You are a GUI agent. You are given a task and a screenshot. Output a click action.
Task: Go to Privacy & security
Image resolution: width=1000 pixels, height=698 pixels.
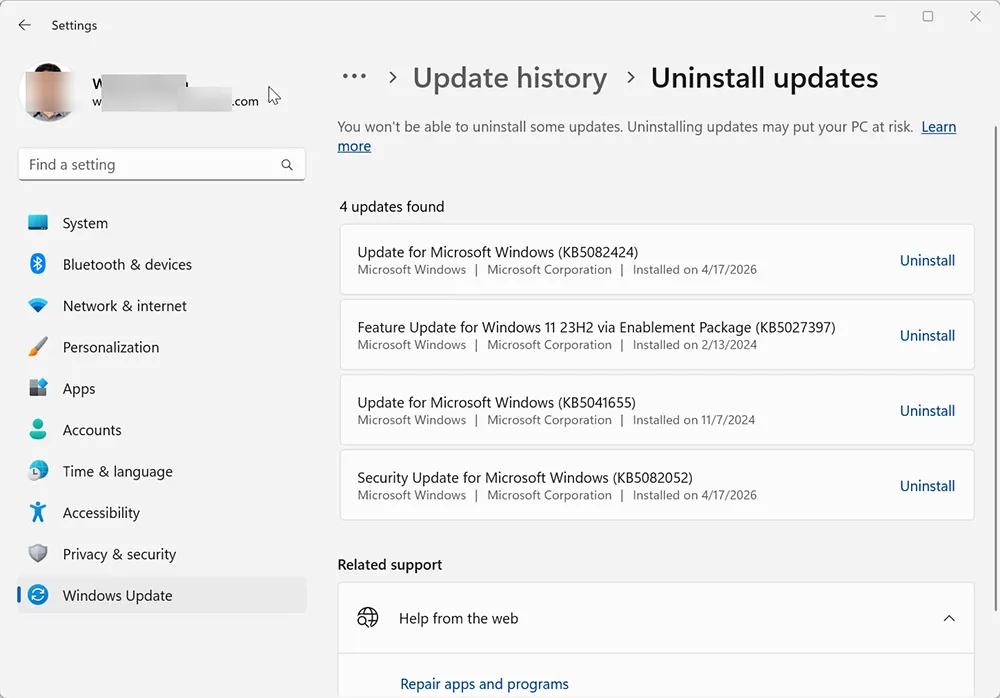click(161, 554)
